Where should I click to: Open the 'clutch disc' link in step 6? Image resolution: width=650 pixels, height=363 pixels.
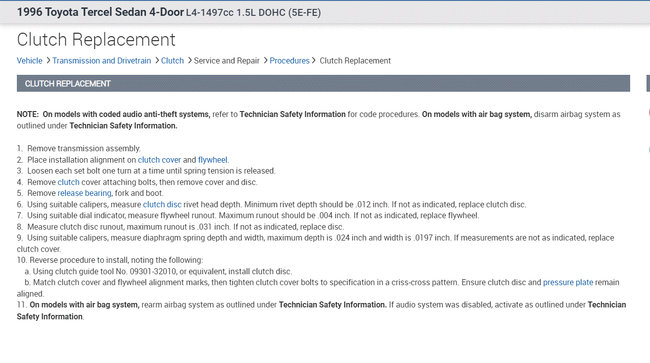tap(162, 204)
